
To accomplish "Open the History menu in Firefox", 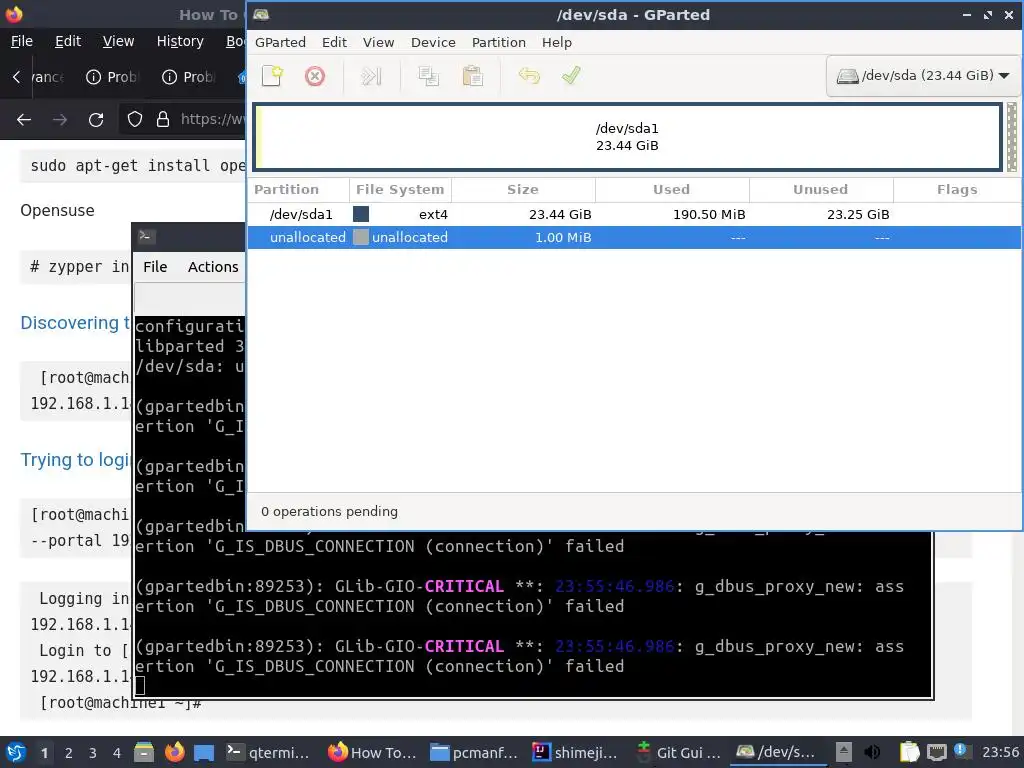I will click(x=180, y=41).
